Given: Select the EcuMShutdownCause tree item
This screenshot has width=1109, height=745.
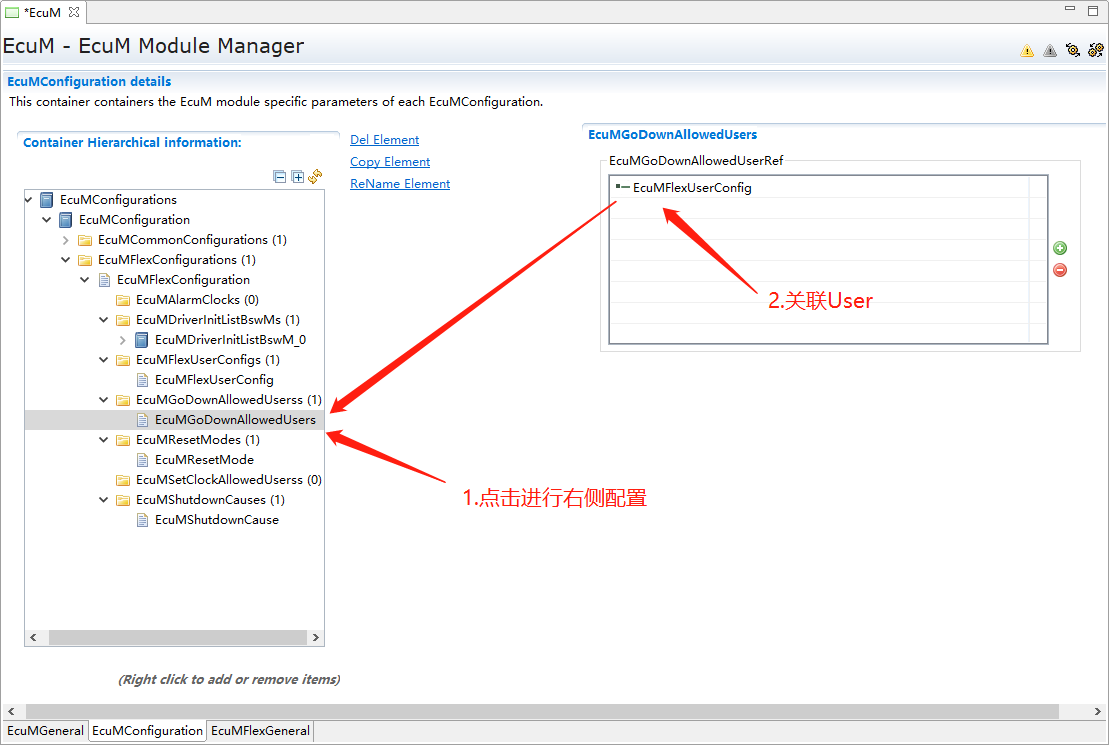Looking at the screenshot, I should point(216,520).
